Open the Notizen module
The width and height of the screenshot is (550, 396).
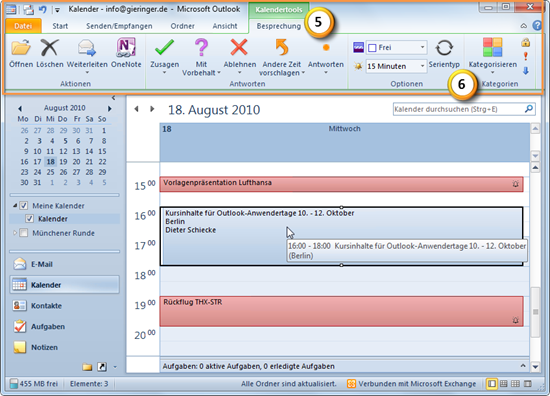[x=65, y=347]
